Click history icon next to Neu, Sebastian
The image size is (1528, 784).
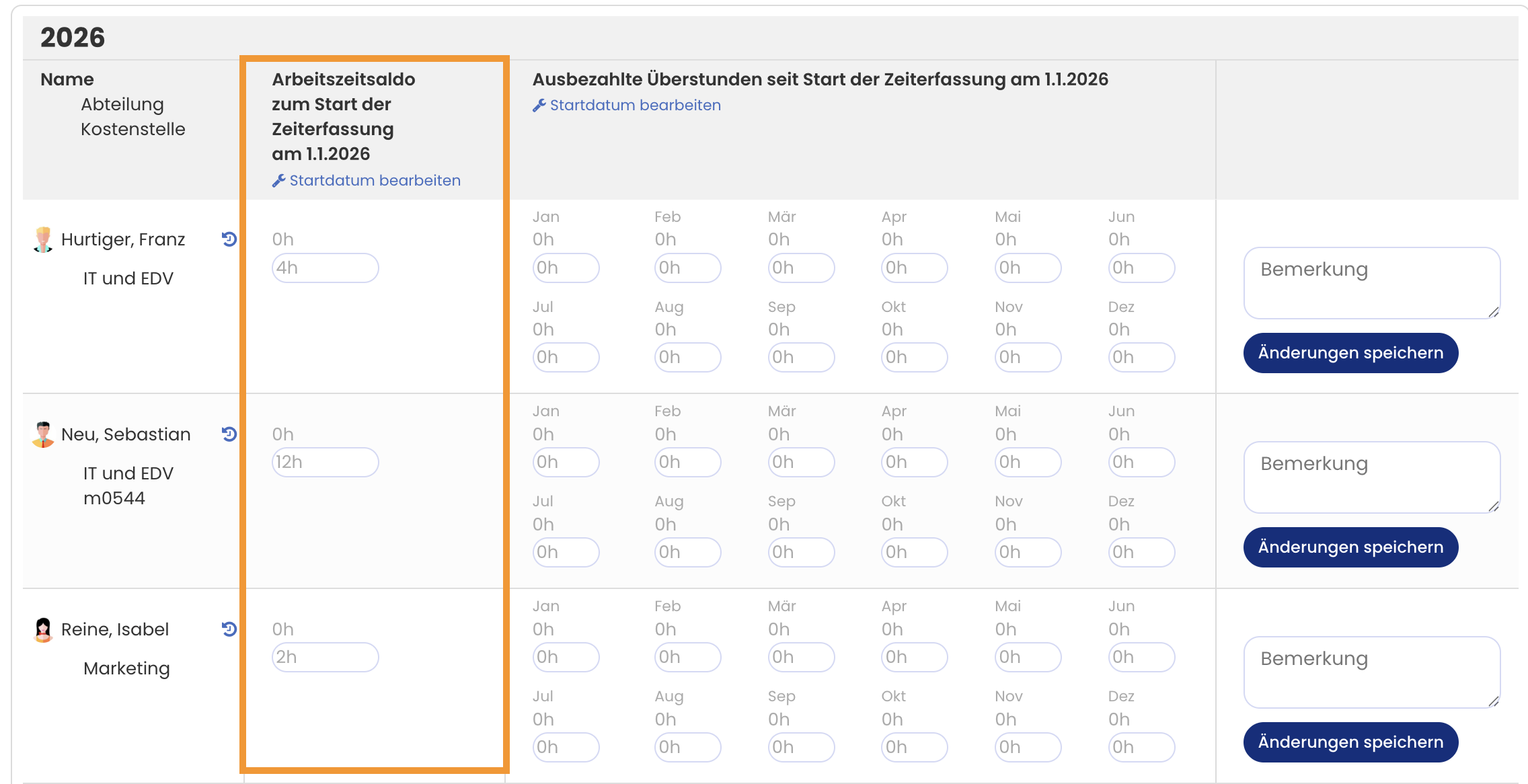pyautogui.click(x=229, y=434)
